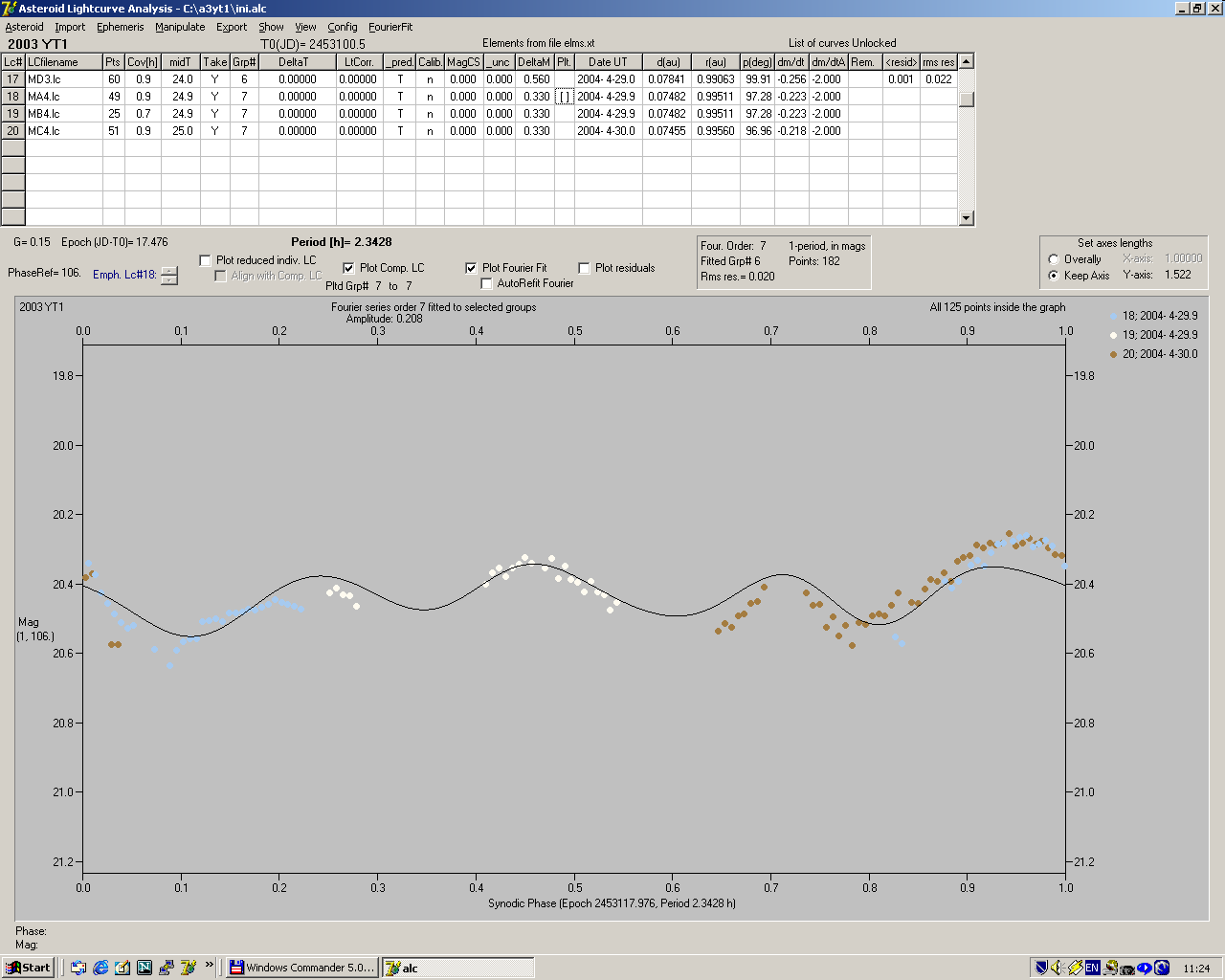Enable Plot reduced indiv. LC checkbox

click(205, 260)
